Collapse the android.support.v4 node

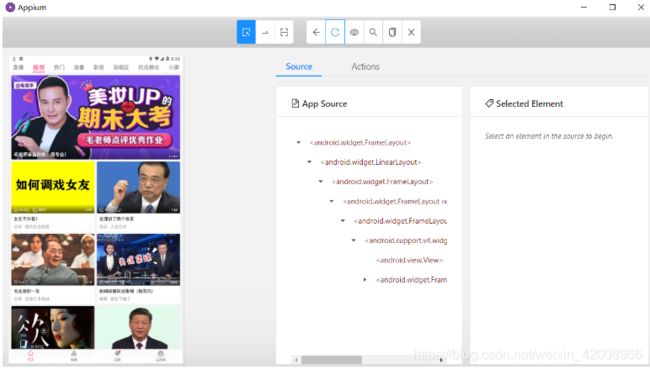pos(354,240)
